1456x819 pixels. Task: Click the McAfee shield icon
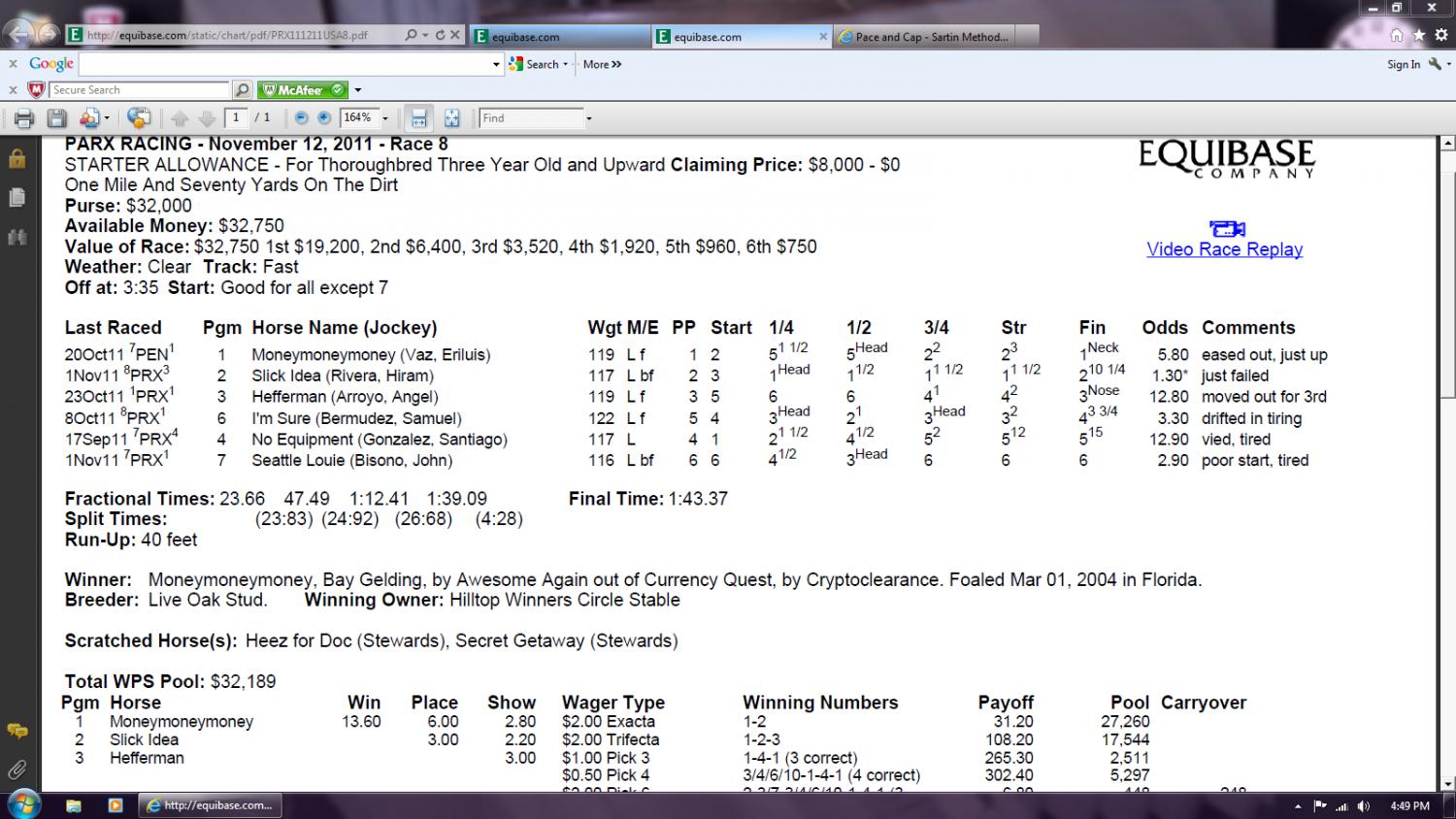(x=37, y=89)
